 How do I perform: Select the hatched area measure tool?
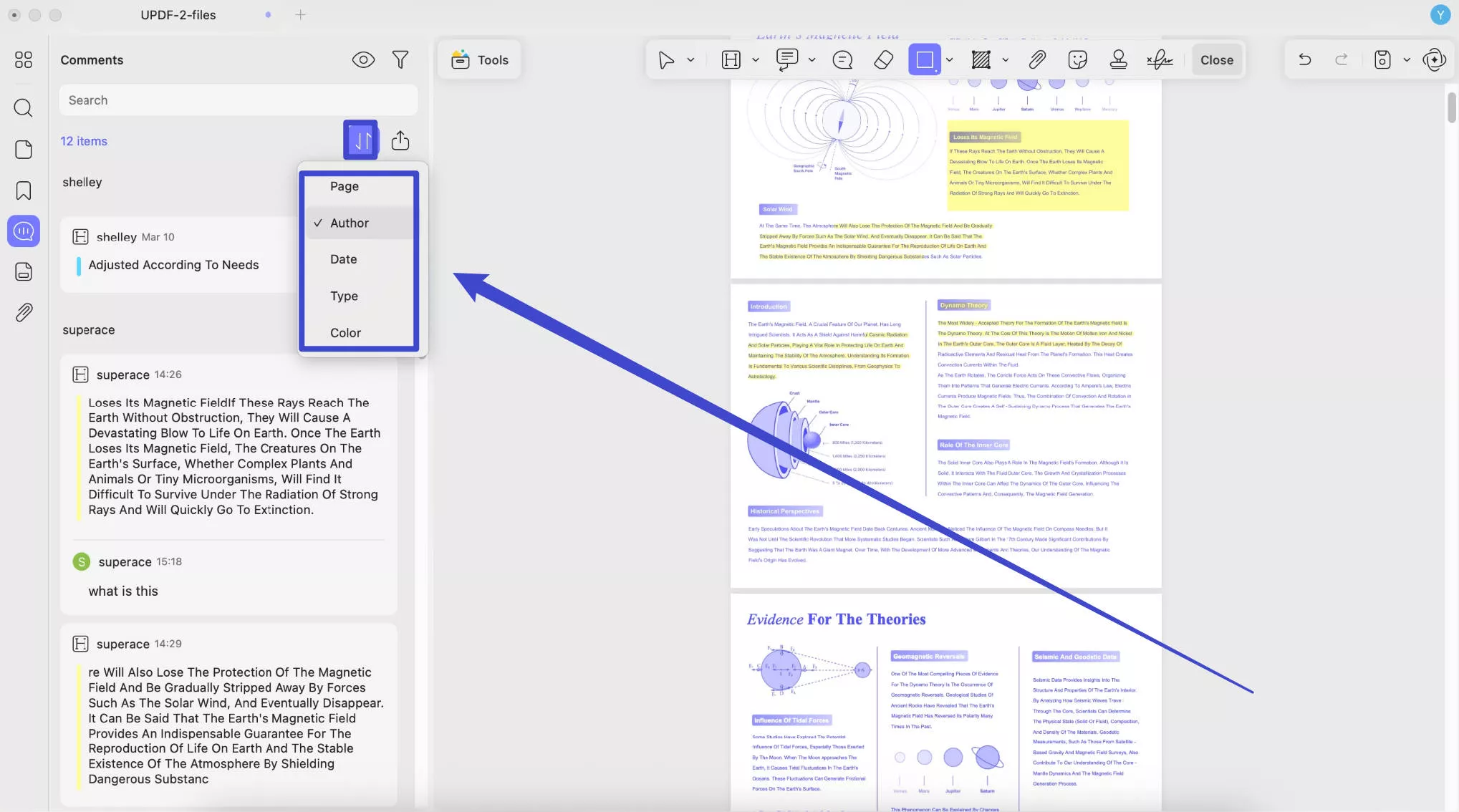coord(981,60)
